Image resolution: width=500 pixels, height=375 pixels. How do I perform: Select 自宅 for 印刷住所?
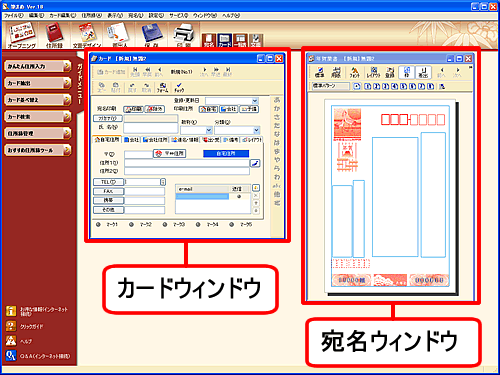click(x=208, y=109)
